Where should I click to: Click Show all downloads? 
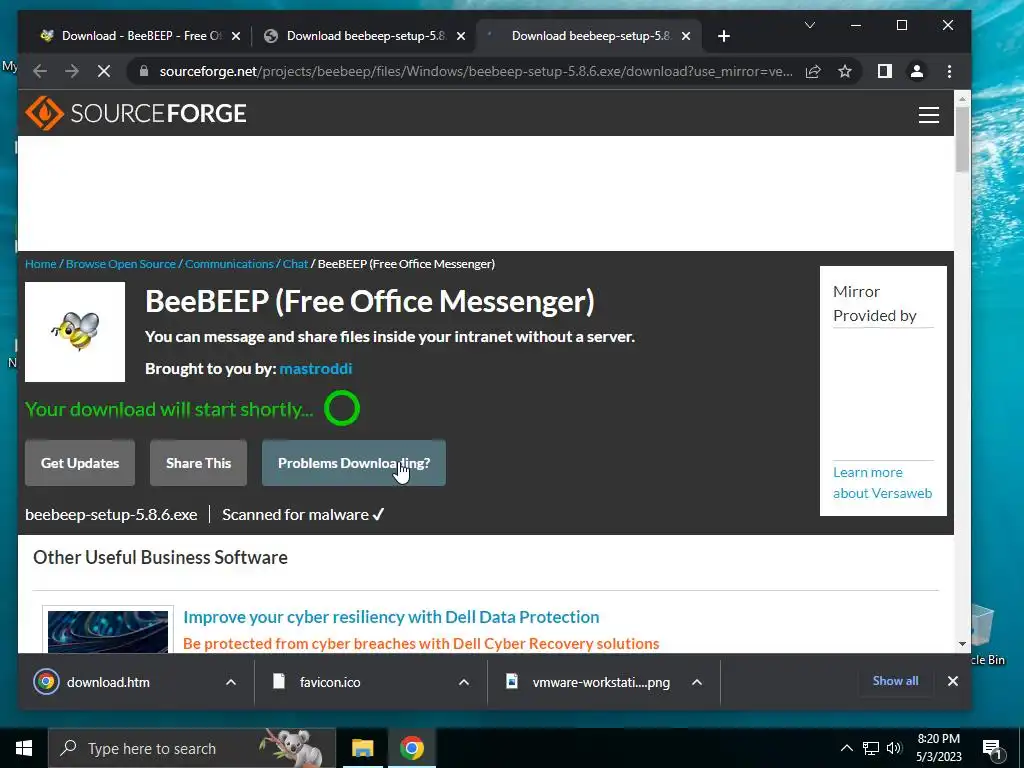[895, 680]
